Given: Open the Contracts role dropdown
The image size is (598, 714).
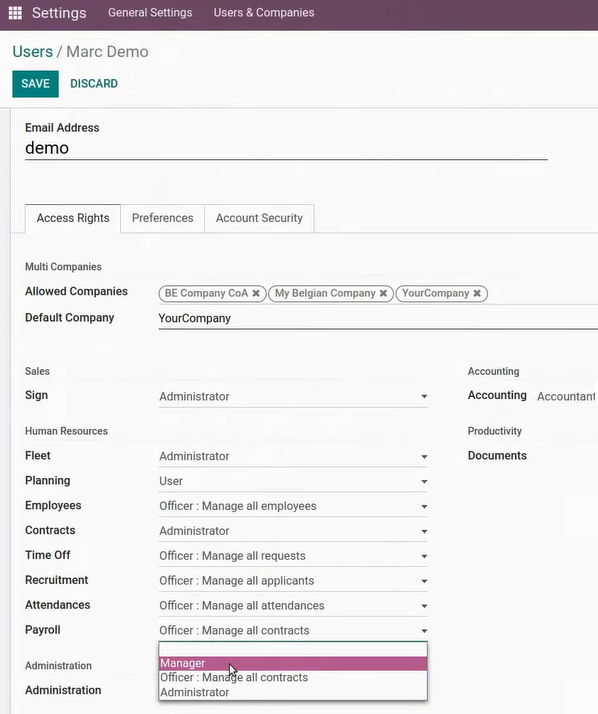Looking at the screenshot, I should tap(293, 531).
